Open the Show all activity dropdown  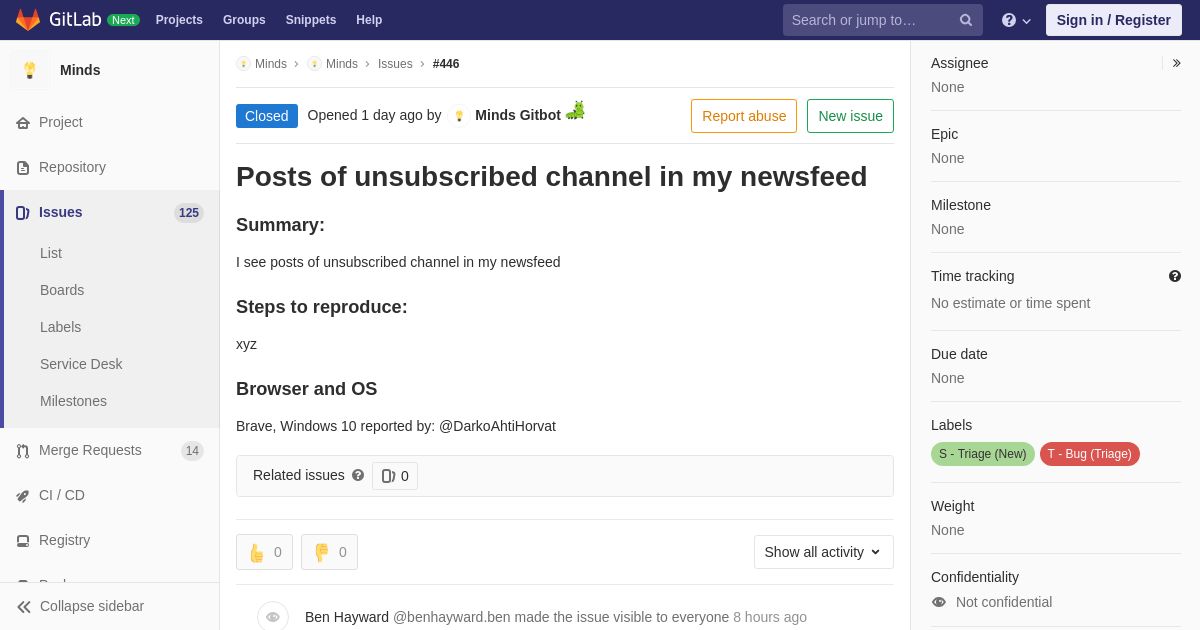coord(824,552)
